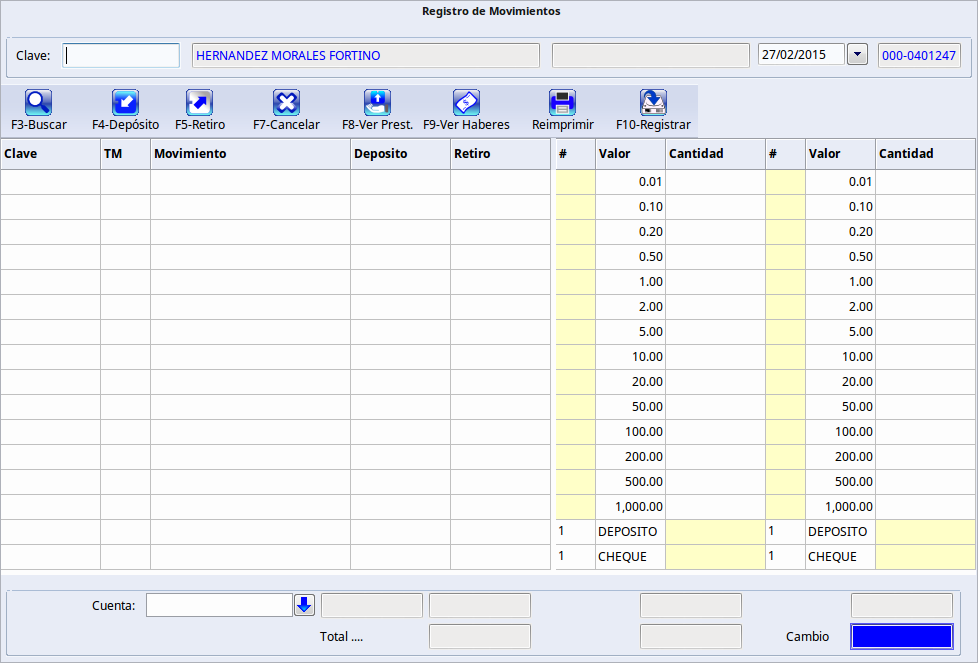The image size is (978, 663).
Task: Click the left yellow DEPOSITO amount cell
Action: (715, 532)
